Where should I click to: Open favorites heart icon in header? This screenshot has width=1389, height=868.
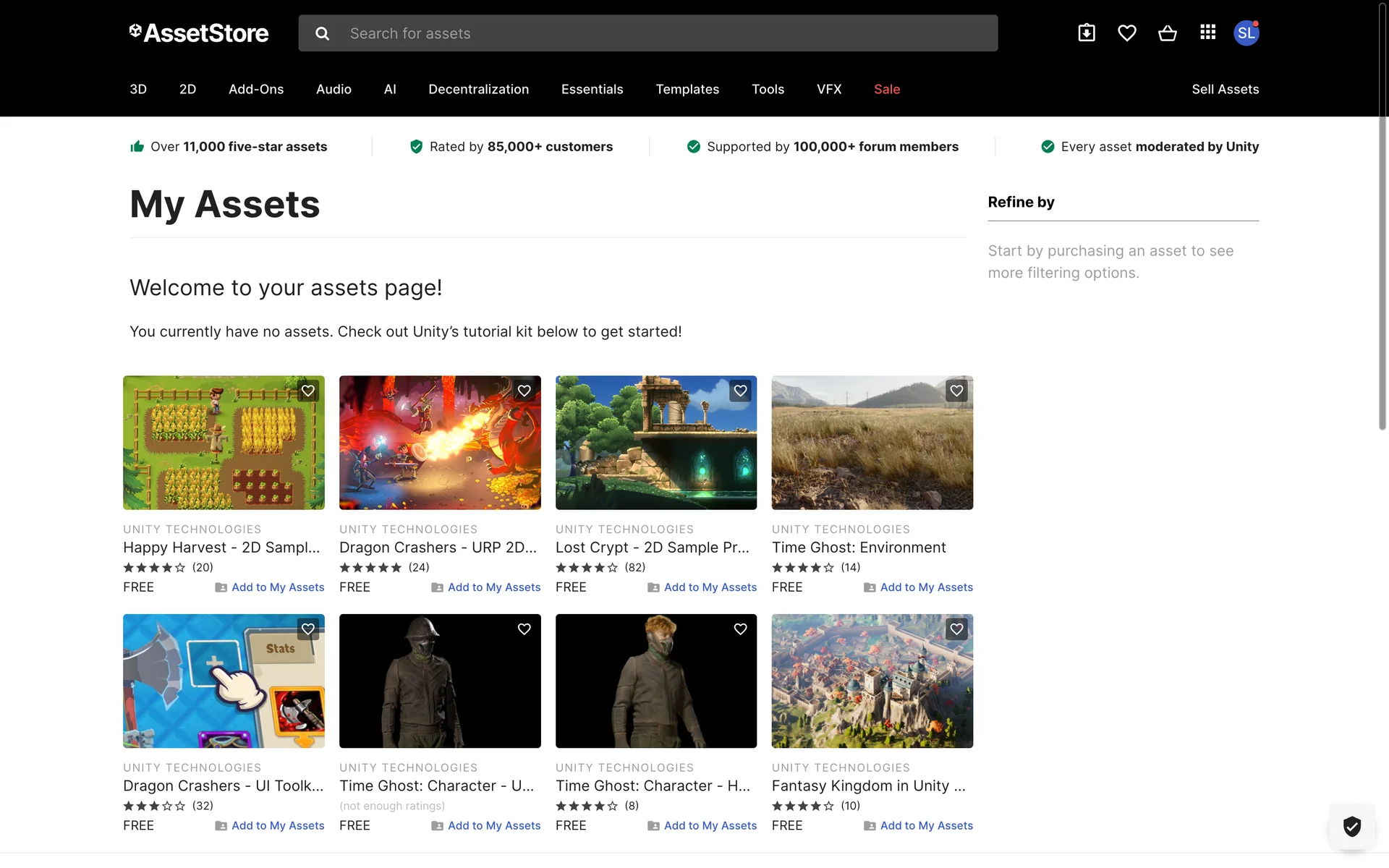[1126, 33]
